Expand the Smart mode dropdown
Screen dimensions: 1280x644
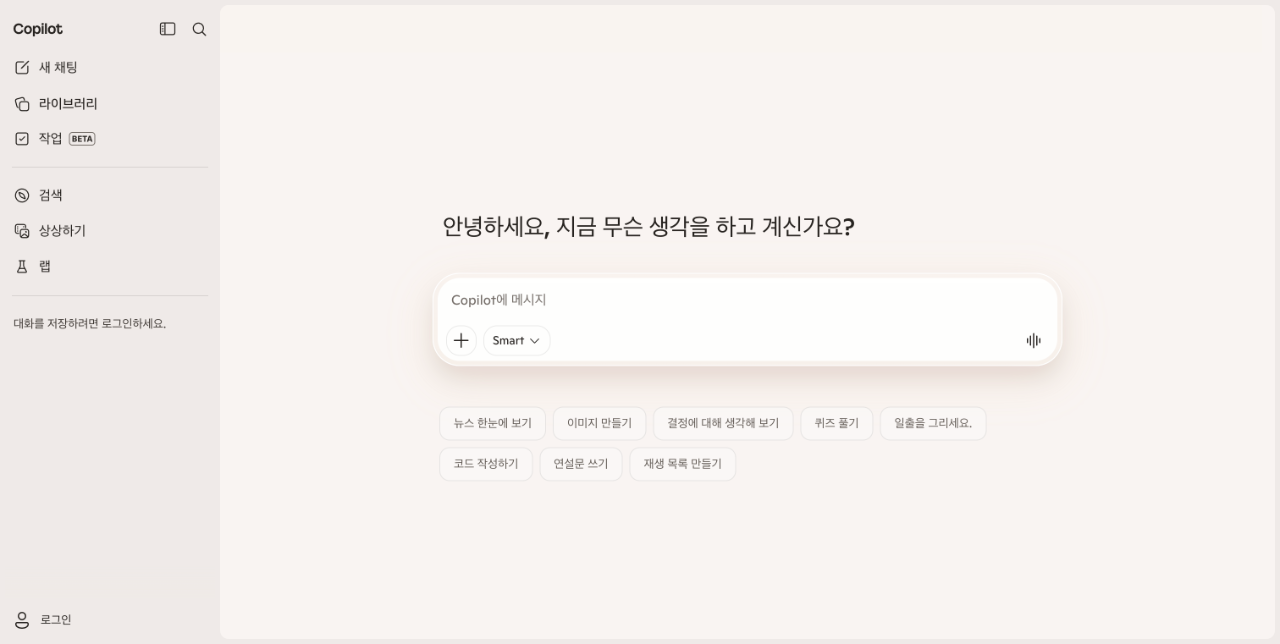point(516,341)
